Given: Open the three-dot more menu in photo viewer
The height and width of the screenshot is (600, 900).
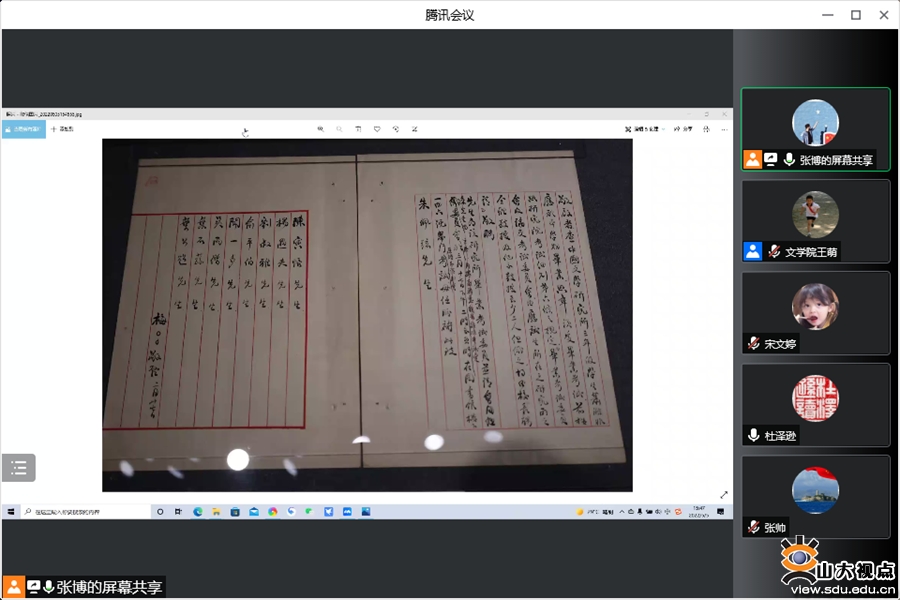Looking at the screenshot, I should [724, 129].
